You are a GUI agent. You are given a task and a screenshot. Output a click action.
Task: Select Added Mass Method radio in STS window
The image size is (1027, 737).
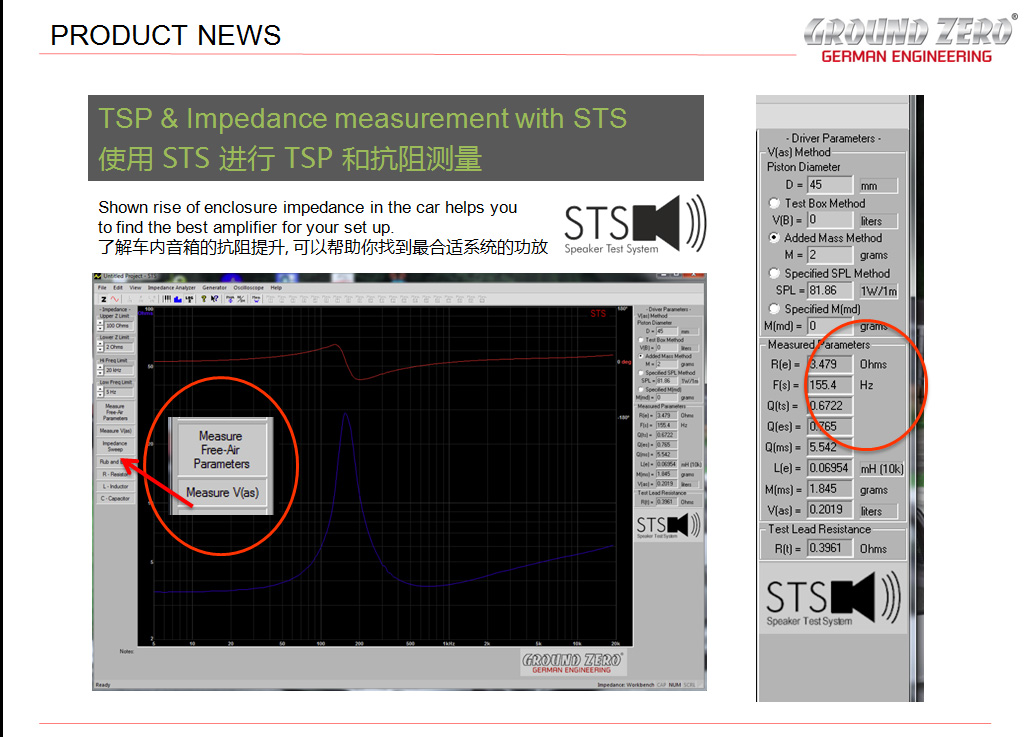[x=641, y=356]
